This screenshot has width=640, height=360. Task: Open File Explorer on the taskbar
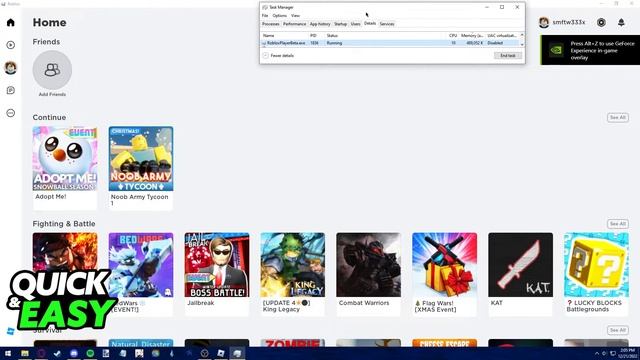25,353
